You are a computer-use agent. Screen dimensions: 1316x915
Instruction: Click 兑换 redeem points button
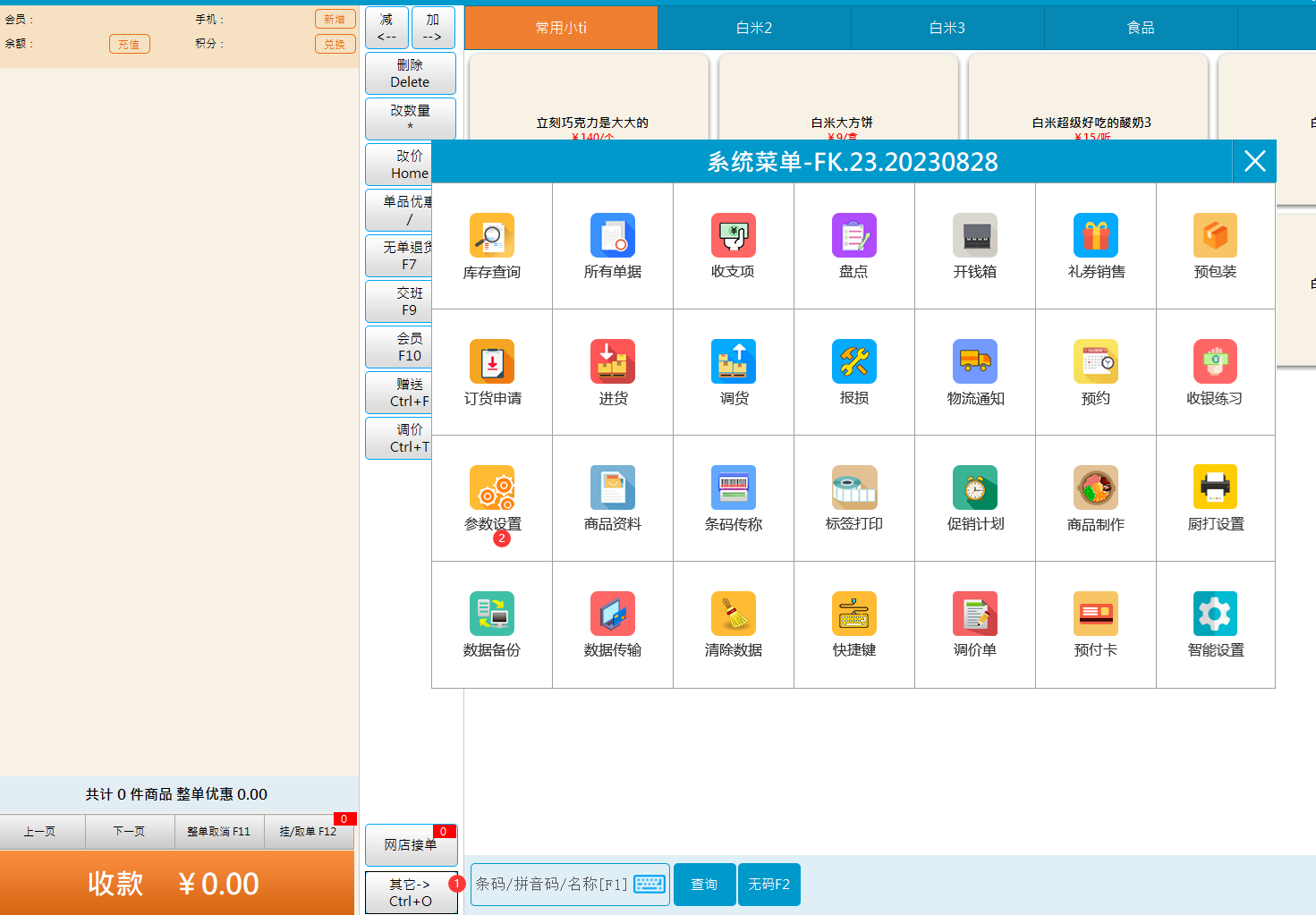335,44
